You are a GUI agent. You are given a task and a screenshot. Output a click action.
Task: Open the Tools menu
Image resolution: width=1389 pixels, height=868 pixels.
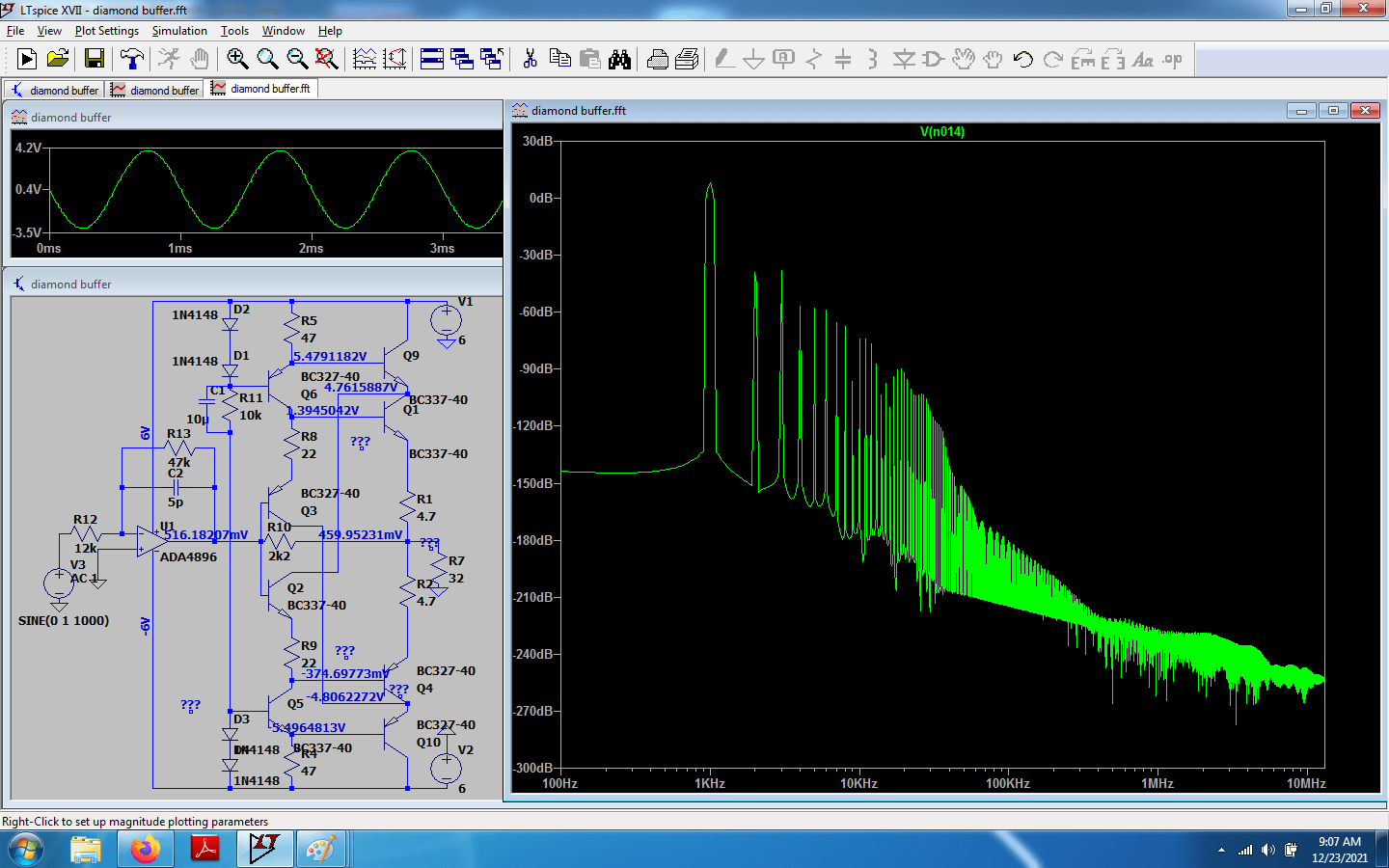(234, 31)
